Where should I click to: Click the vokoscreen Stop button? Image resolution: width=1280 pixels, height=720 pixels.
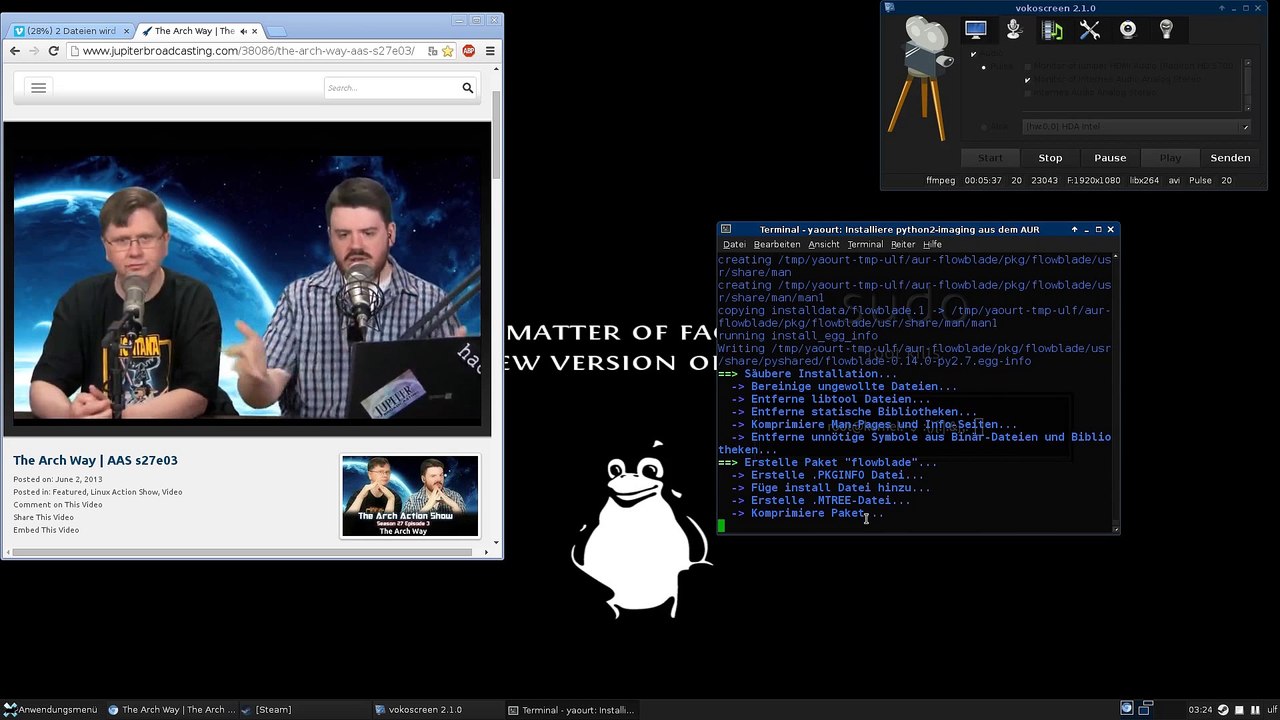coord(1050,158)
